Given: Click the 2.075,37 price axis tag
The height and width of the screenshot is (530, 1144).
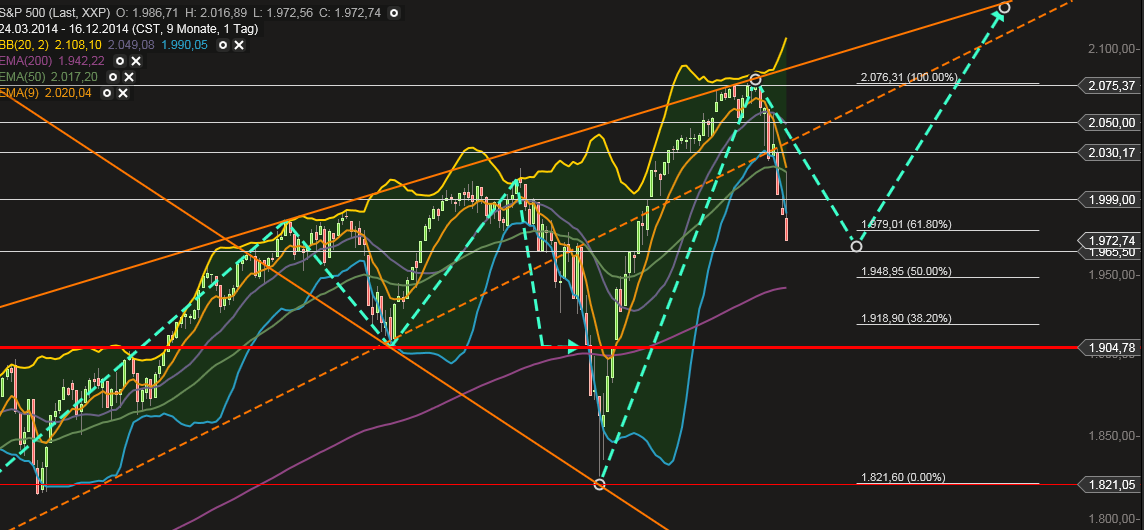Looking at the screenshot, I should [1108, 85].
